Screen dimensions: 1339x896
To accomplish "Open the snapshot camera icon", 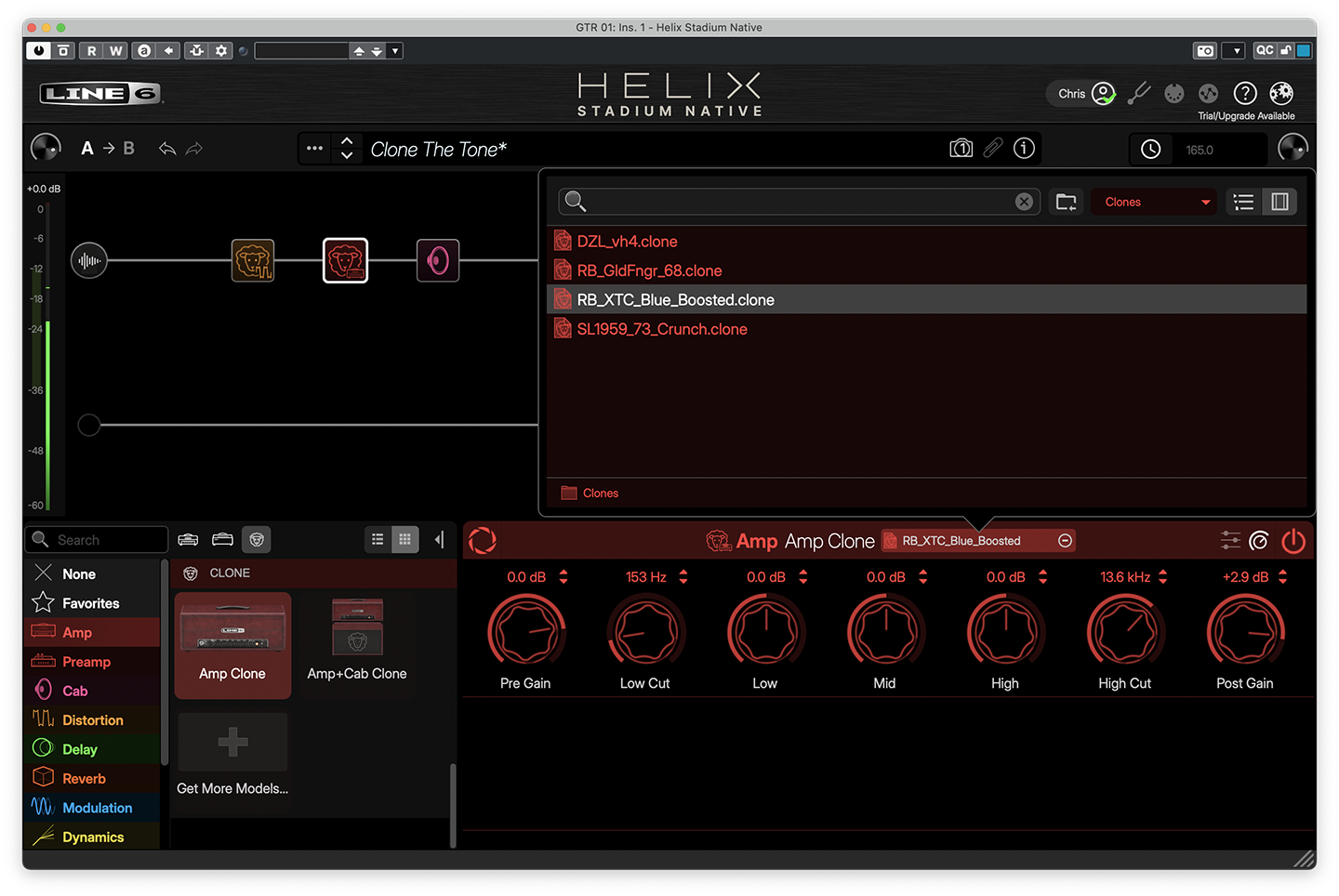I will click(961, 149).
